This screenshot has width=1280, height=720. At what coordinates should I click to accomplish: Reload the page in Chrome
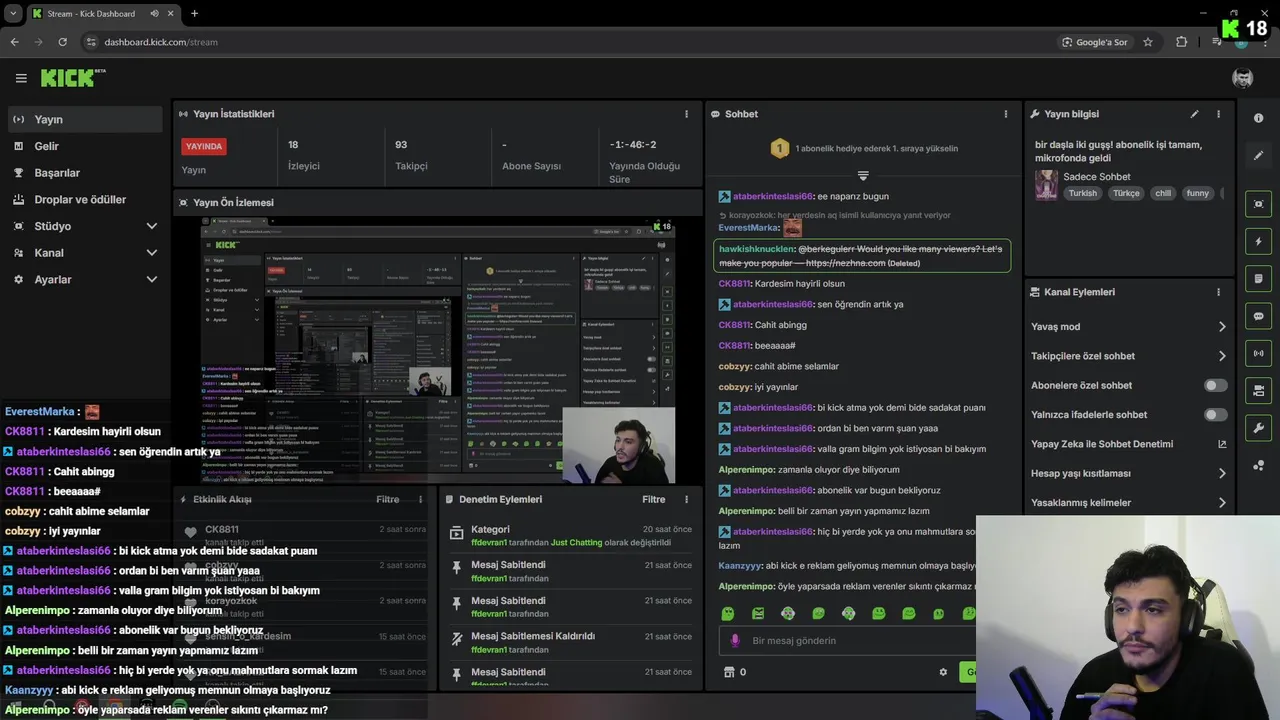pyautogui.click(x=62, y=42)
